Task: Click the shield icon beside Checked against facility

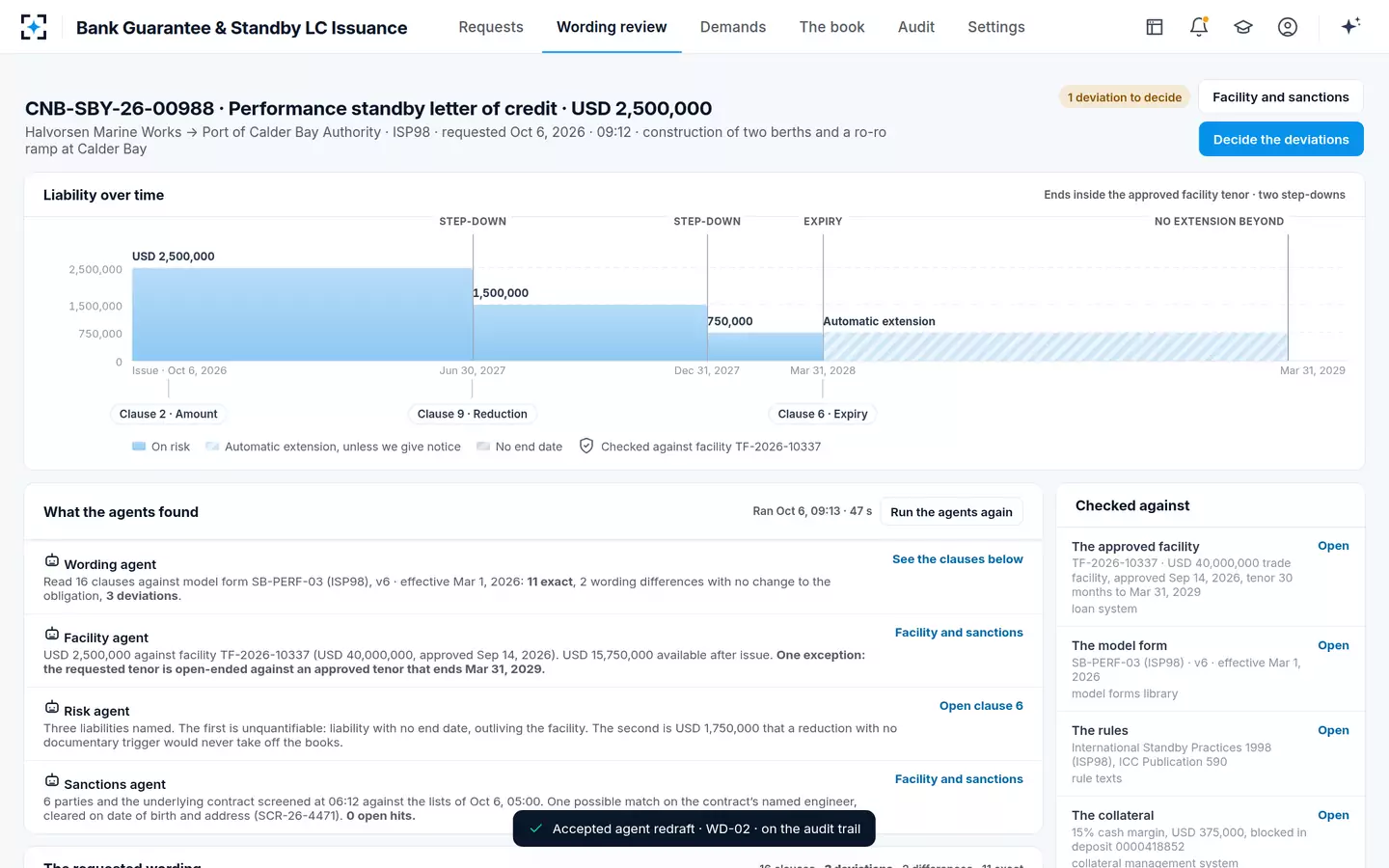Action: click(586, 446)
